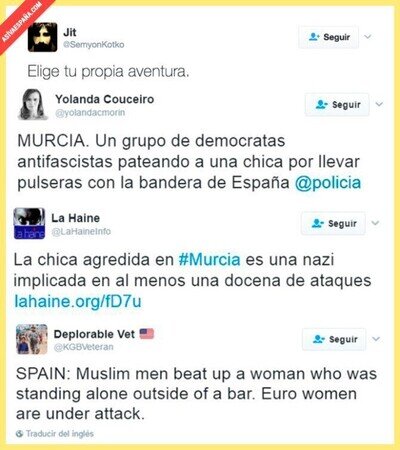
Task: Open the @policia mention
Action: point(328,183)
